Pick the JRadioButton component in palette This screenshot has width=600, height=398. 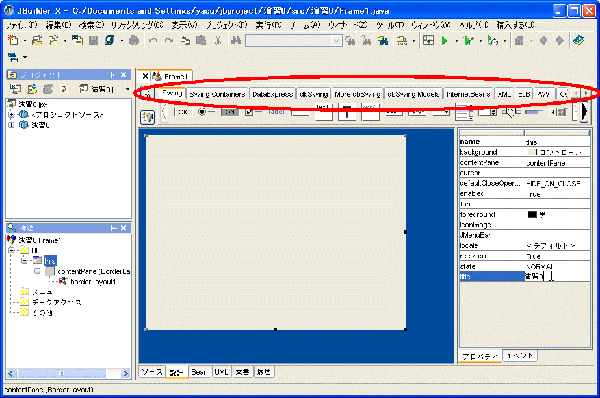[x=205, y=112]
